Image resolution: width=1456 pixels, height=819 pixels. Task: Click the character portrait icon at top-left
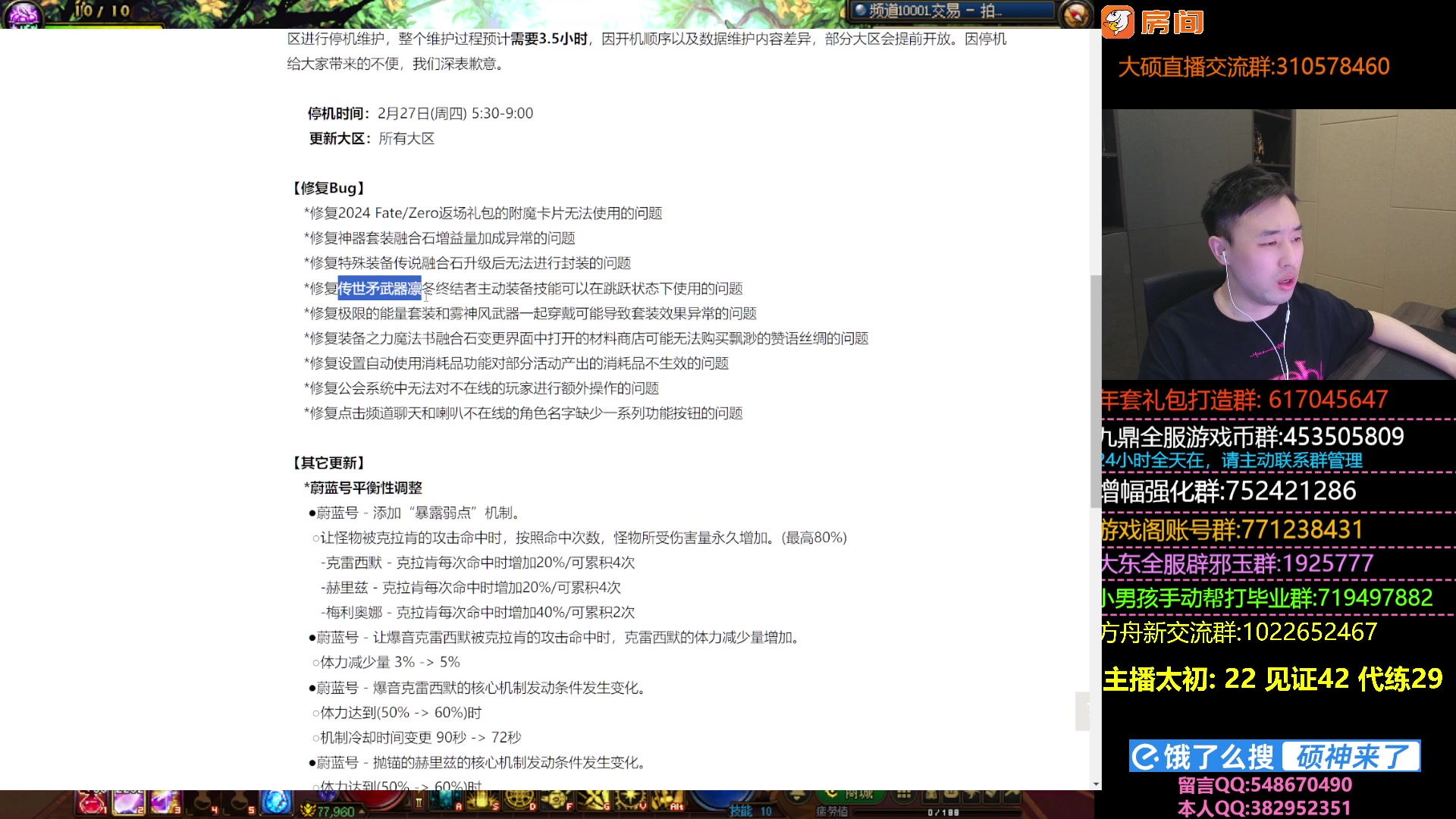point(23,13)
